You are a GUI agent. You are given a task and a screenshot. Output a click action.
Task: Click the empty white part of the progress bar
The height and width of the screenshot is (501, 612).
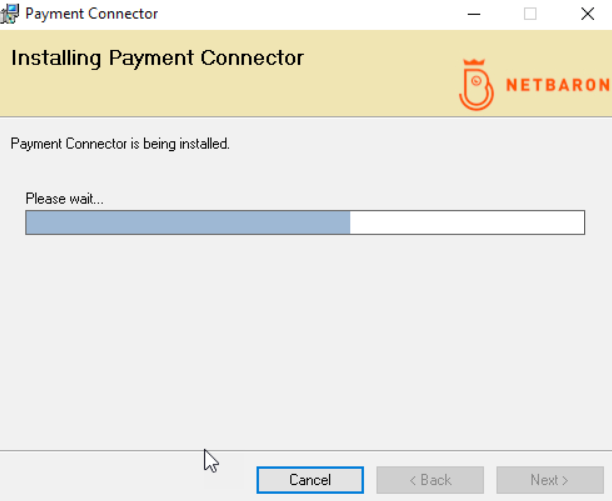pos(466,222)
